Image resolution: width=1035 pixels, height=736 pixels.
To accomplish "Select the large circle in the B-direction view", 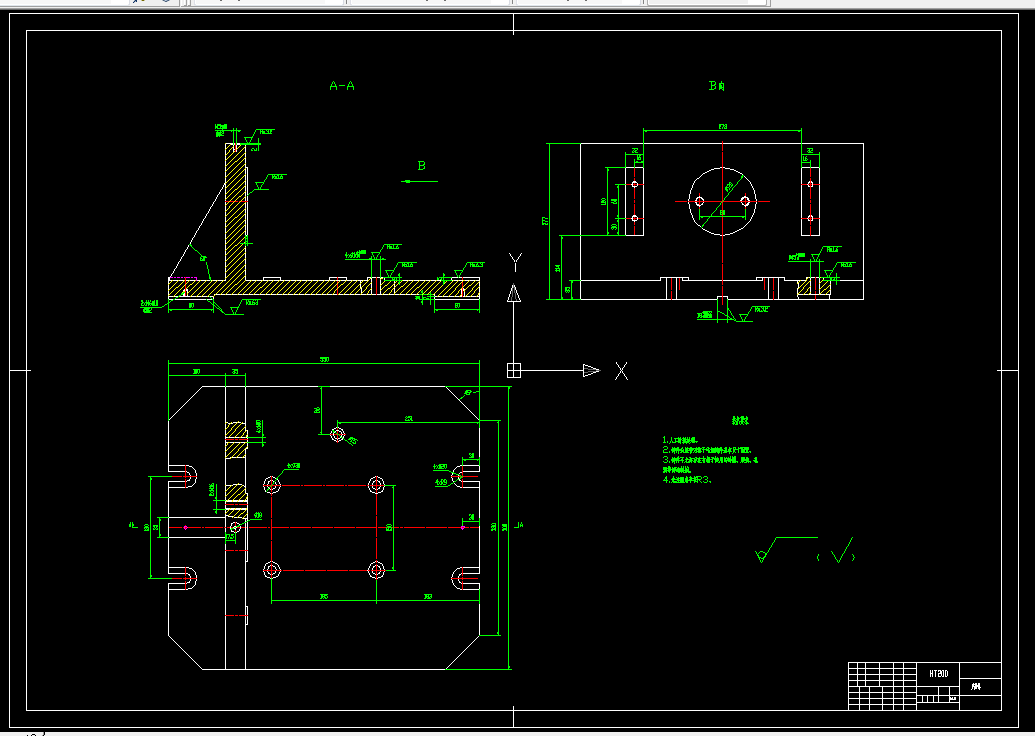I will [x=723, y=201].
